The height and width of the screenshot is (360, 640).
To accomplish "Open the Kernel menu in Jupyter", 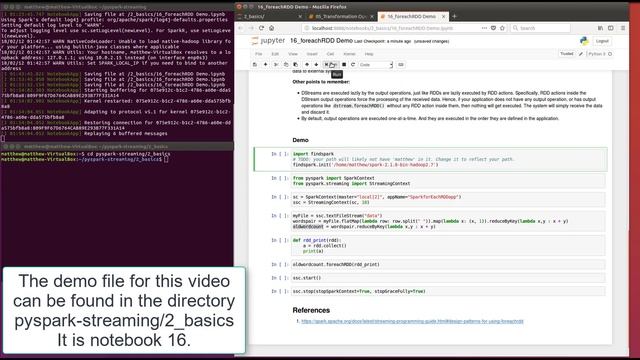I will 349,54.
